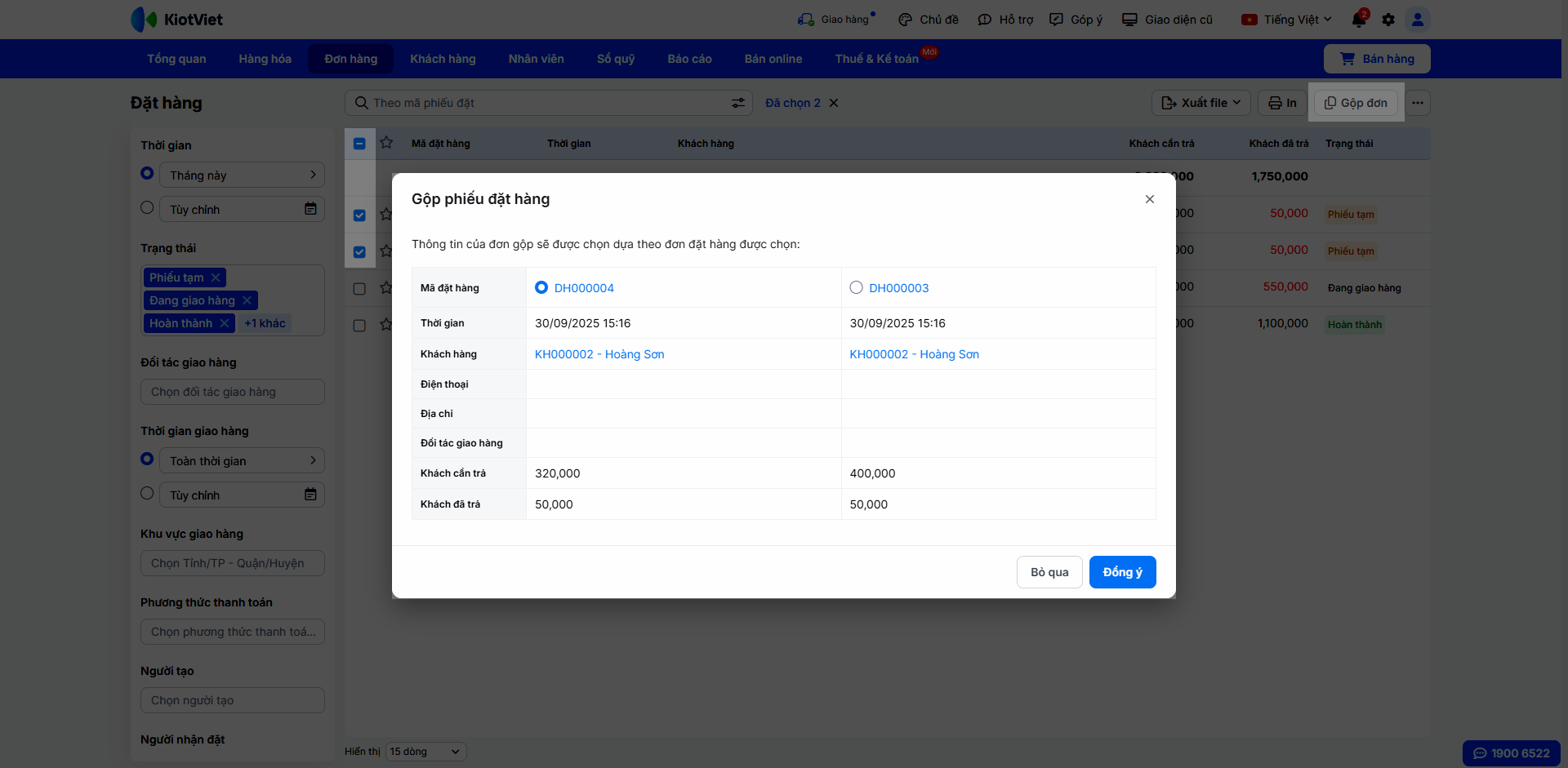Viewport: 1568px width, 768px height.
Task: Open the settings gear icon
Action: pyautogui.click(x=1388, y=20)
